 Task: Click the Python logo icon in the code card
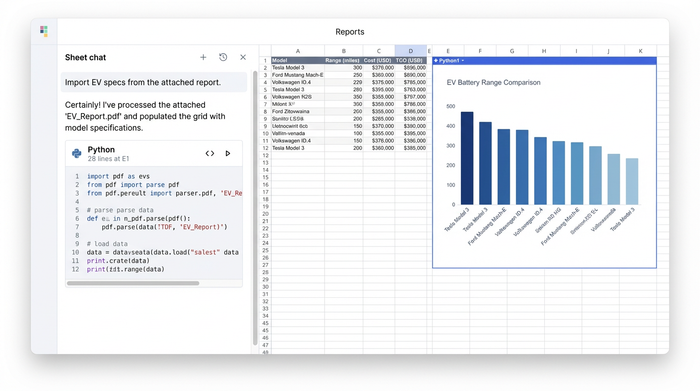pyautogui.click(x=76, y=154)
